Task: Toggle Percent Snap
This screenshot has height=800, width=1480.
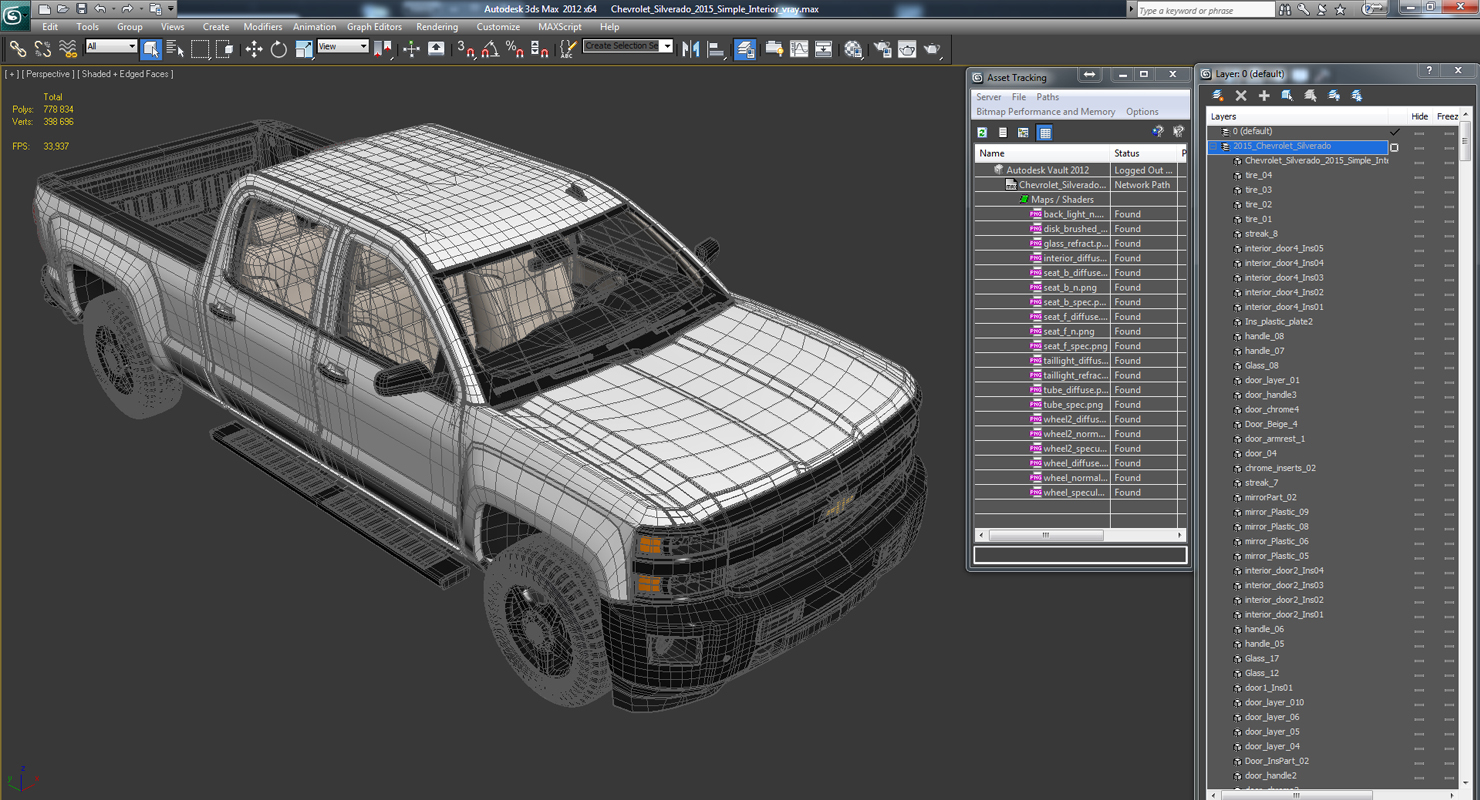Action: click(515, 48)
